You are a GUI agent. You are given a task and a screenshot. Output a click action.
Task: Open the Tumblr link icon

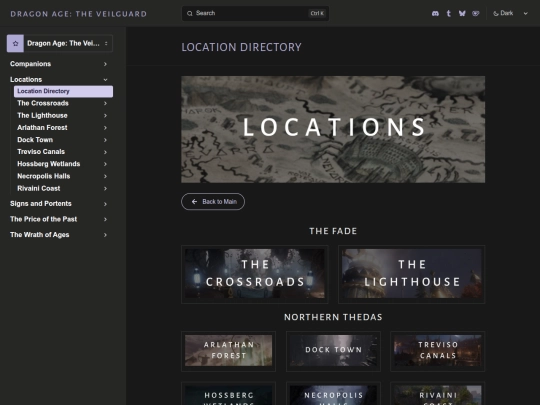click(448, 13)
